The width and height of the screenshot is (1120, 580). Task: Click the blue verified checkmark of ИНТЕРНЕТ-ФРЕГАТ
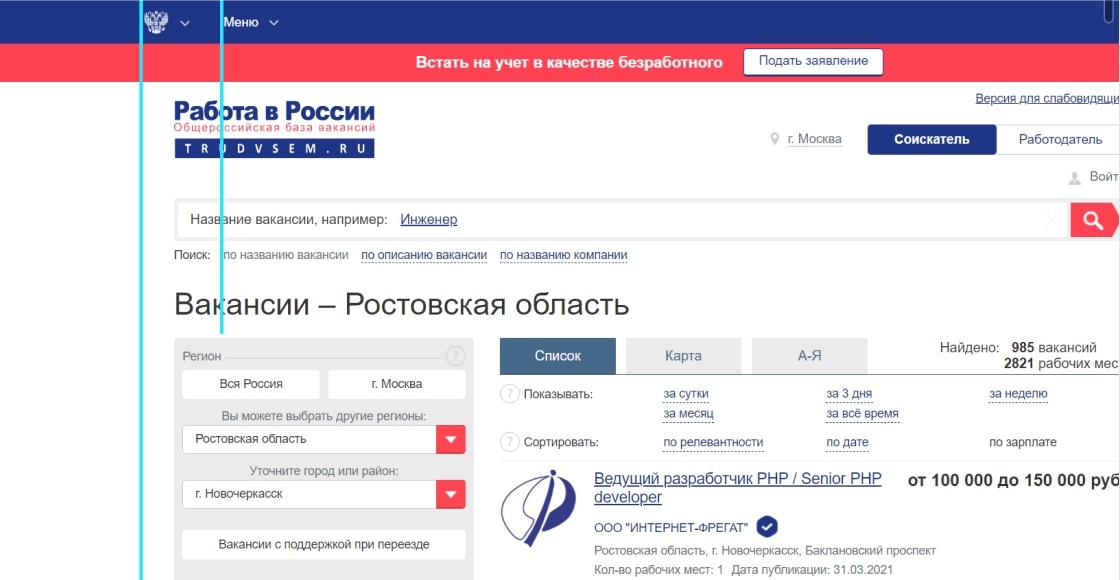[x=766, y=525]
